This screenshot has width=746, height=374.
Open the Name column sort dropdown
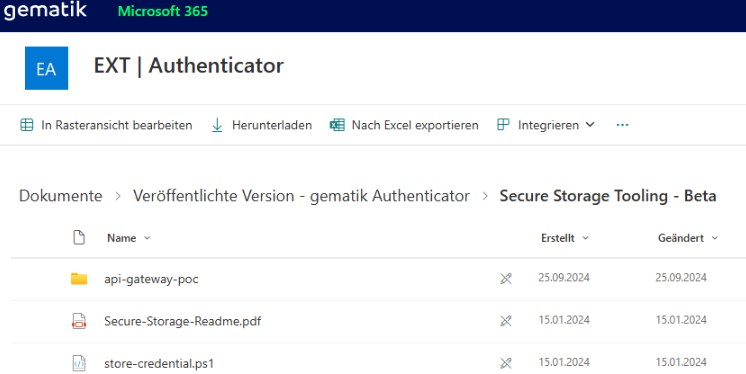click(147, 238)
